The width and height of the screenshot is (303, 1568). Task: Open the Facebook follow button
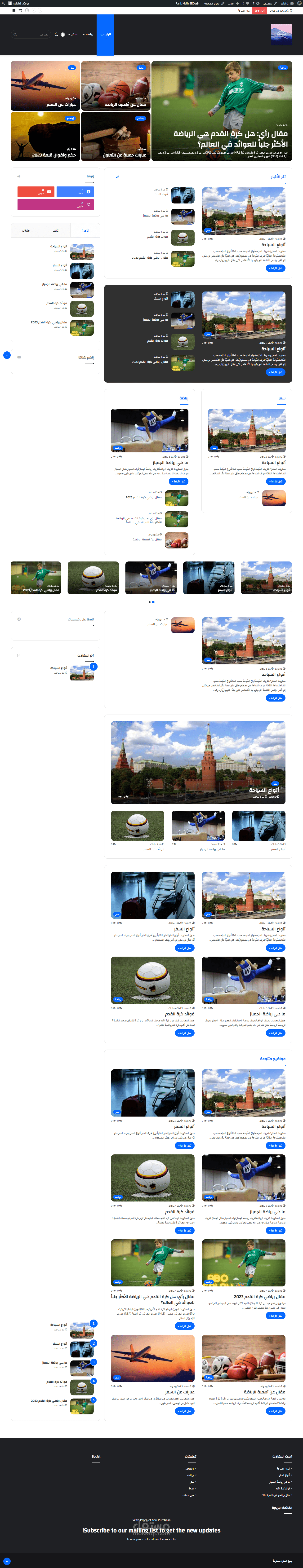[75, 192]
